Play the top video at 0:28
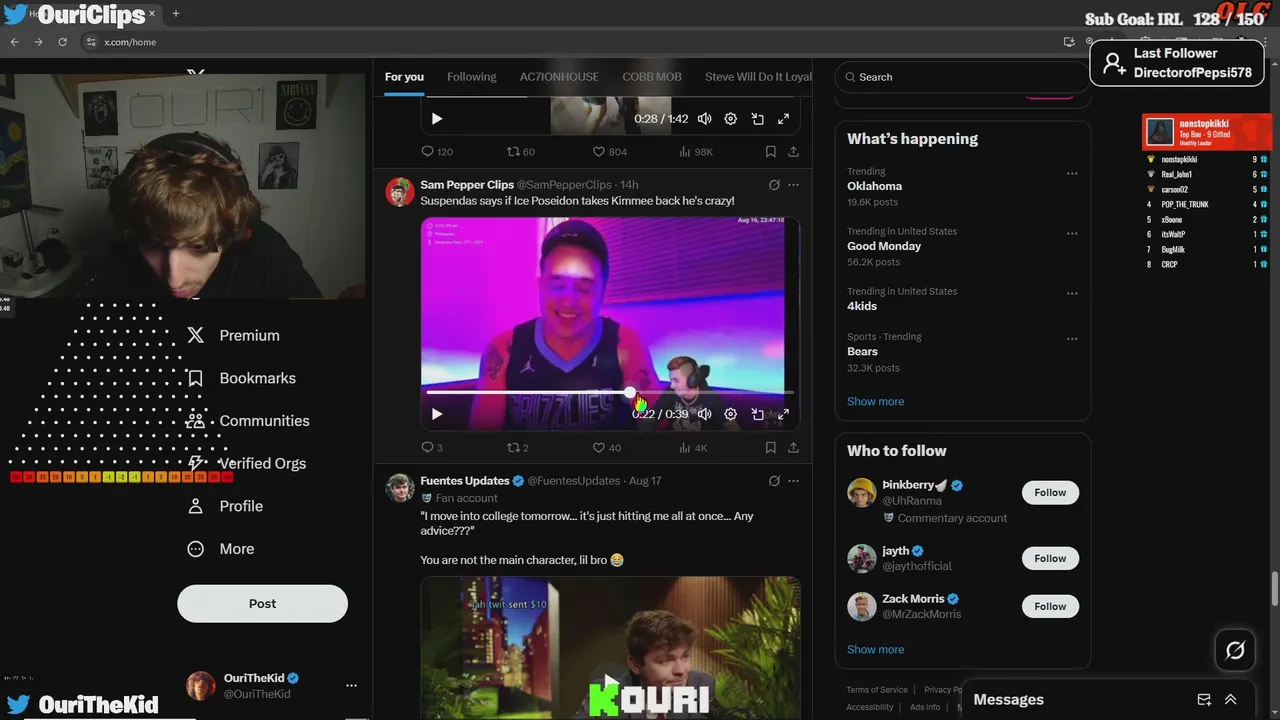Image resolution: width=1280 pixels, height=720 pixels. [437, 118]
